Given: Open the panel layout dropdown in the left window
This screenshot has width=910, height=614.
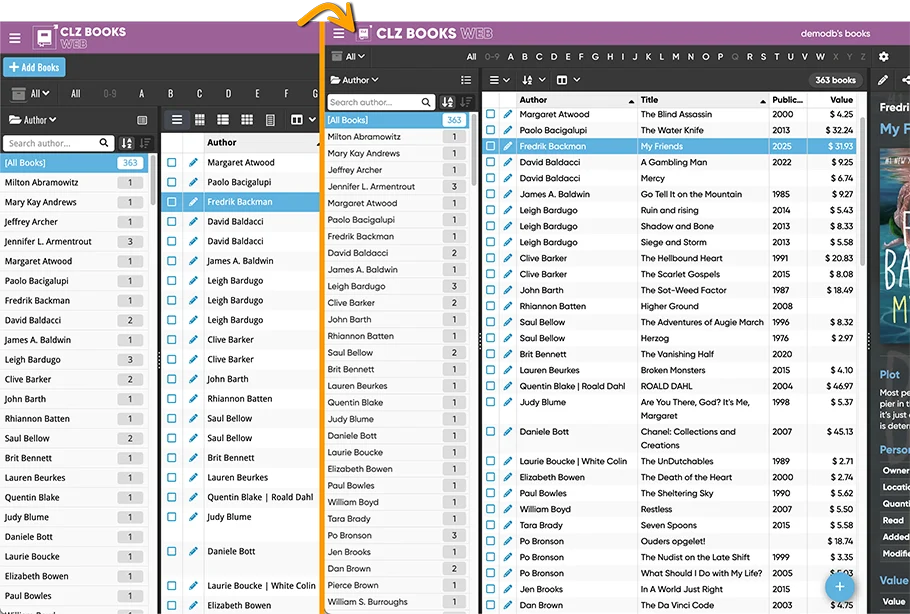Looking at the screenshot, I should coord(303,120).
